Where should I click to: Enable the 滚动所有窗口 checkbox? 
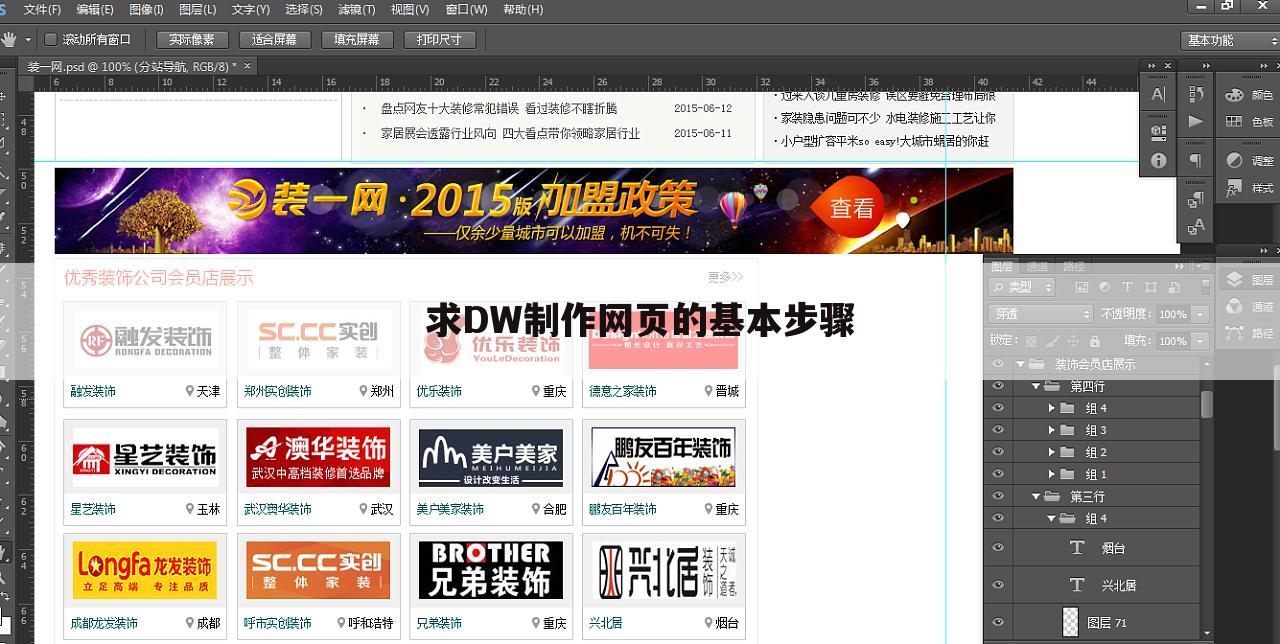pos(50,40)
